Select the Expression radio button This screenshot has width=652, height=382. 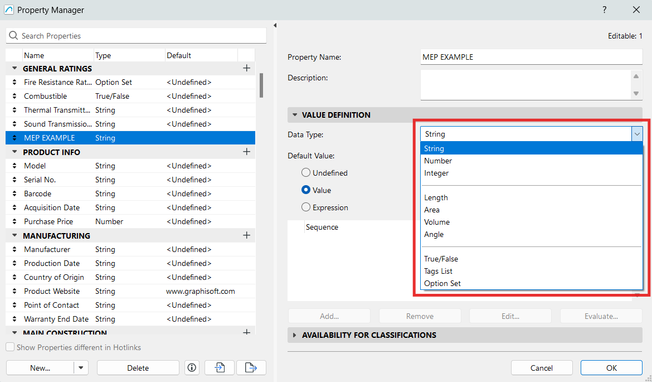tap(306, 207)
